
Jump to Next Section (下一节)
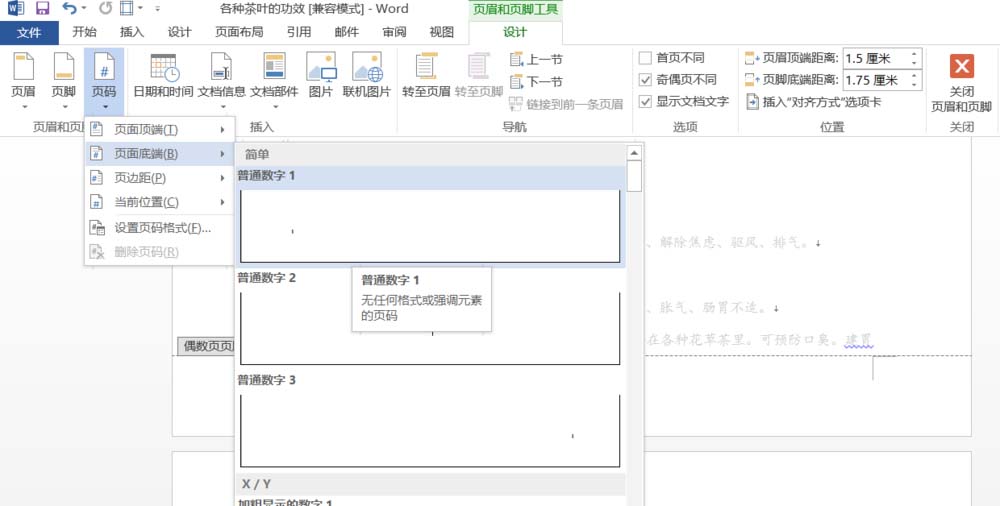click(536, 82)
